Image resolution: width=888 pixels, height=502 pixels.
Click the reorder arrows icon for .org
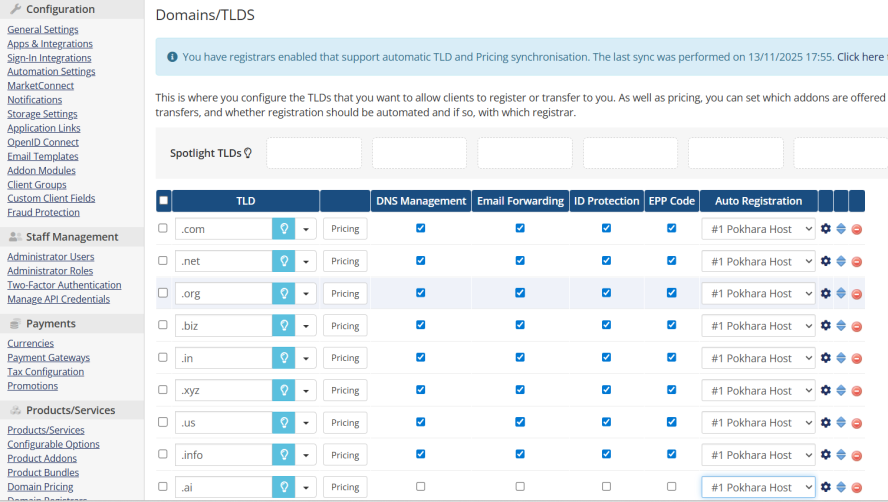841,294
